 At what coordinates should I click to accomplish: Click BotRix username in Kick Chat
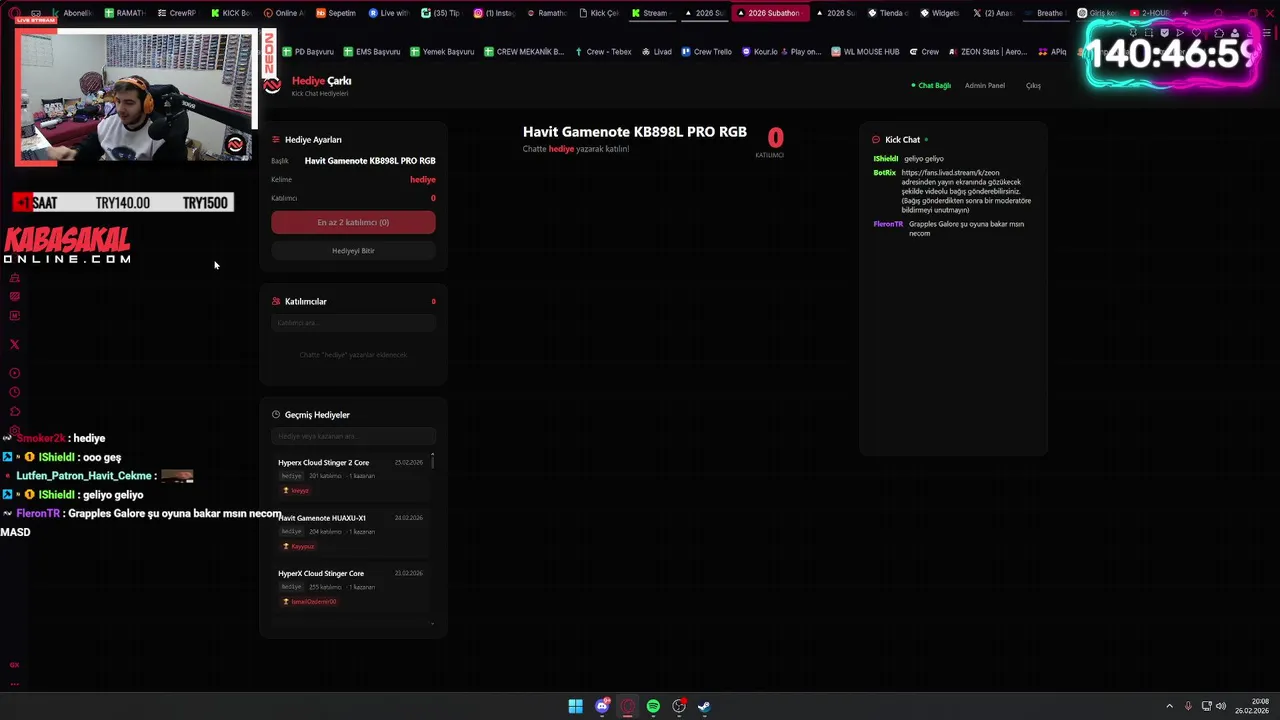tap(884, 173)
